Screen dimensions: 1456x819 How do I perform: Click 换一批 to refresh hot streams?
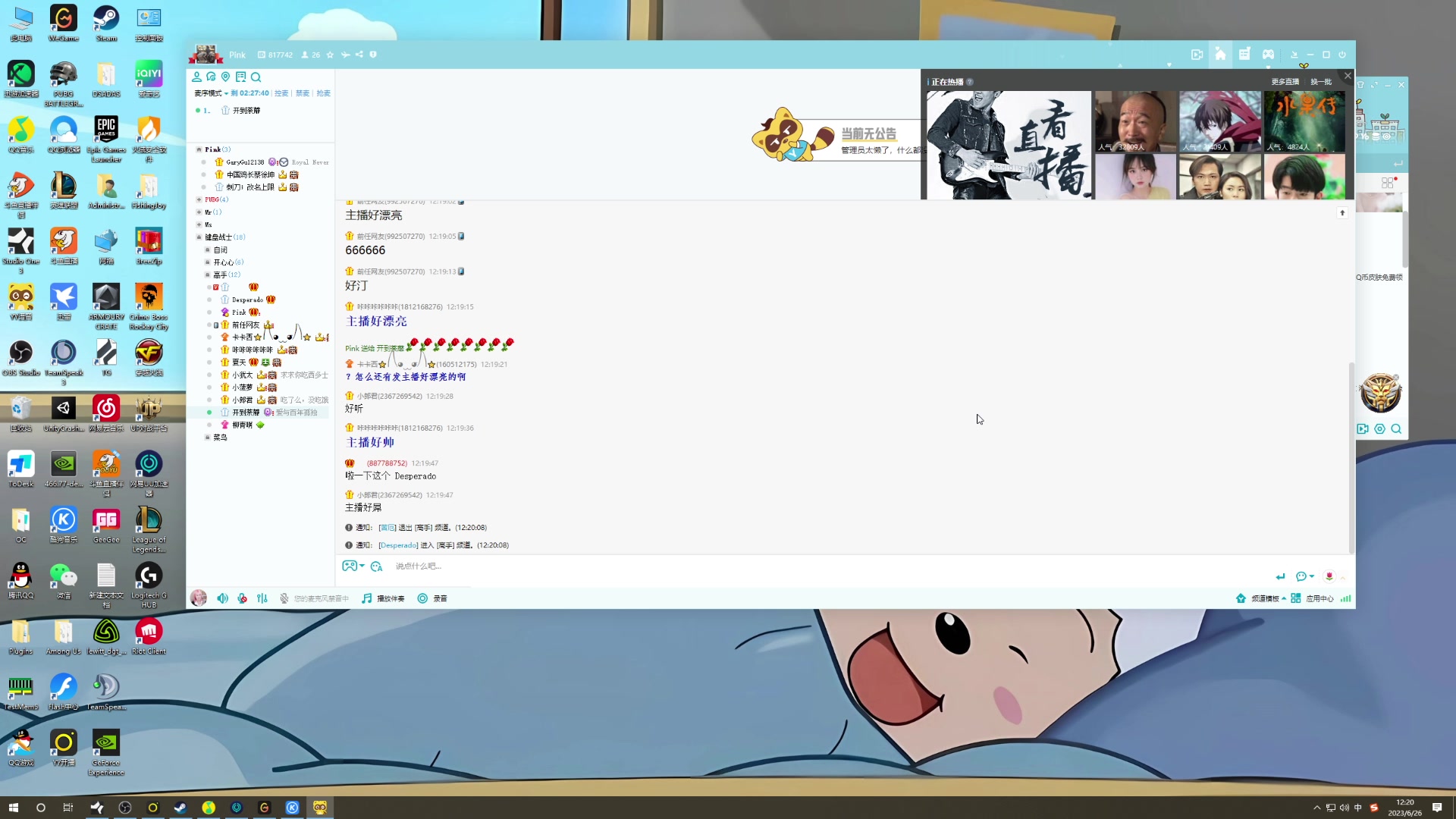pos(1321,82)
